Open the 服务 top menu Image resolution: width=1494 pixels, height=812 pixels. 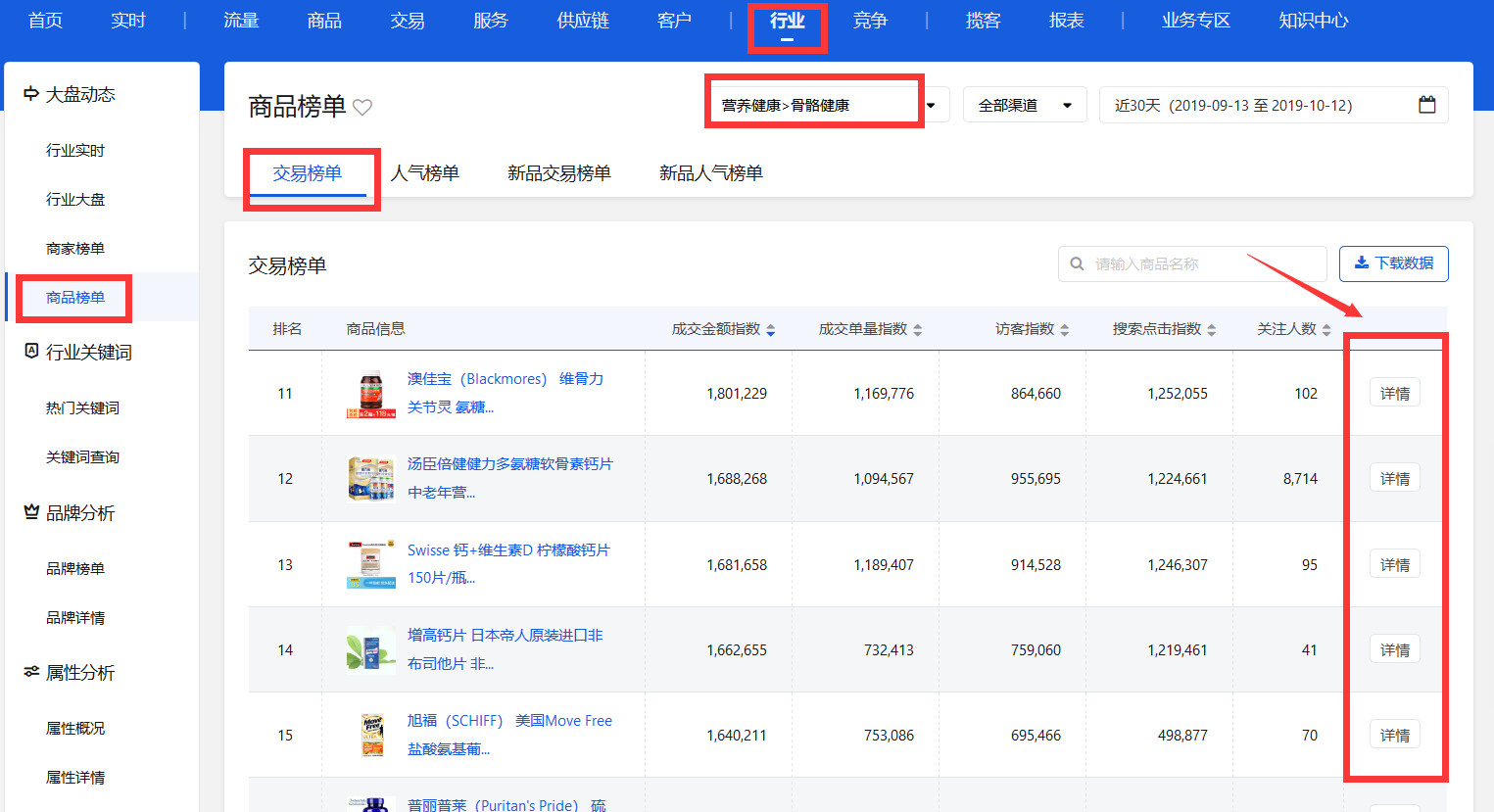(491, 21)
